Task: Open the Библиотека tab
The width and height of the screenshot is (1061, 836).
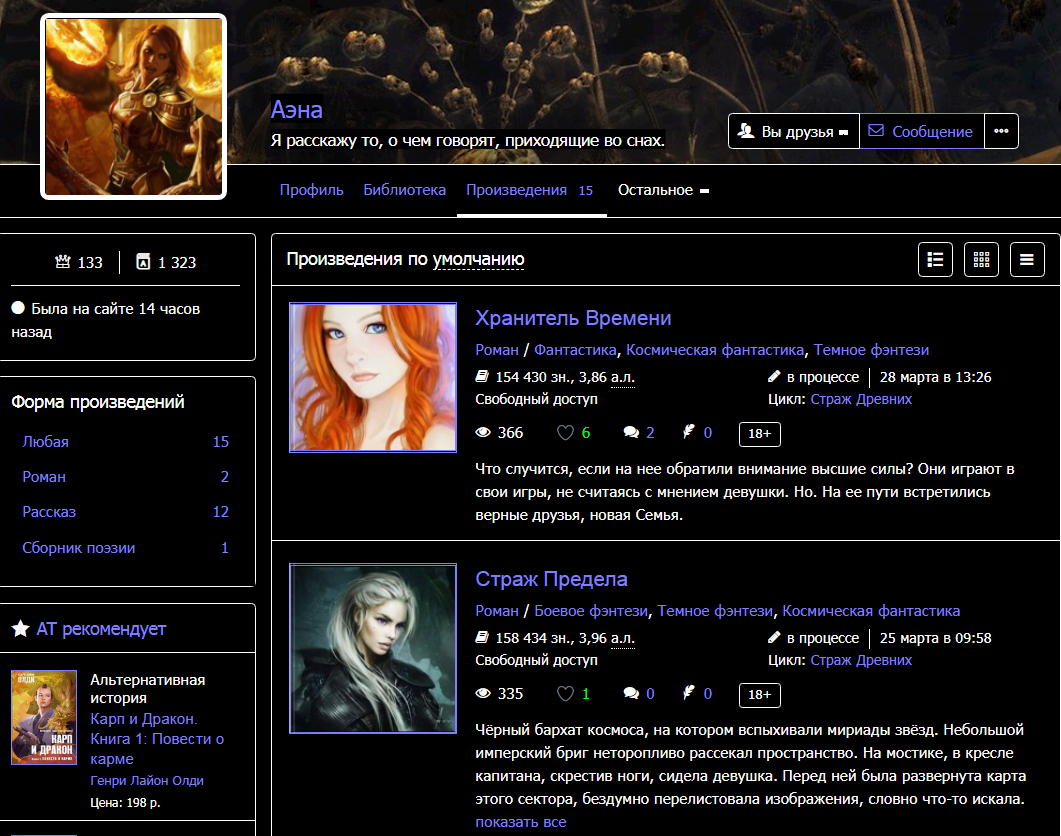Action: [x=404, y=190]
